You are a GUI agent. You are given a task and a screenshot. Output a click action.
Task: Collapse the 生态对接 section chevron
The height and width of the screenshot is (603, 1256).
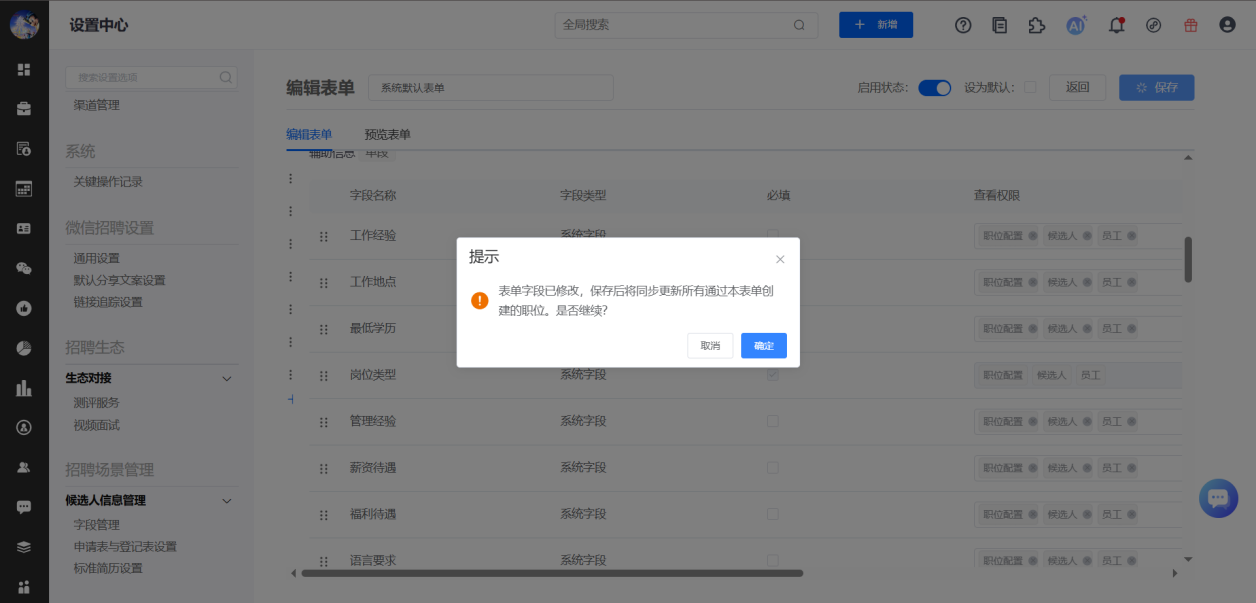[x=226, y=379]
